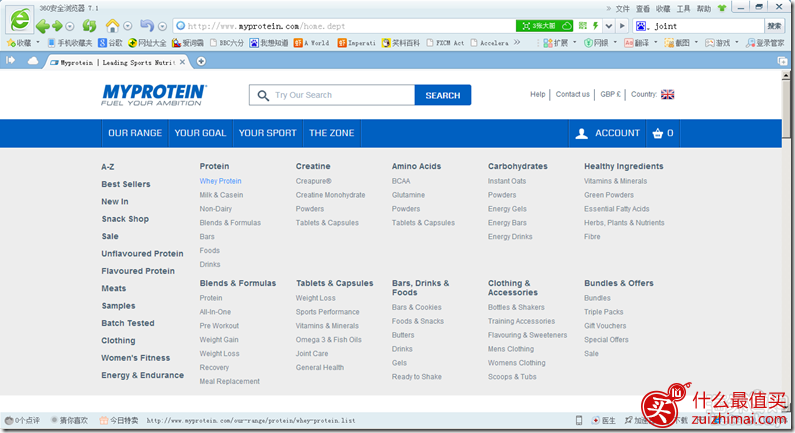
Task: Click the MYPROTEIN logo
Action: pos(154,95)
